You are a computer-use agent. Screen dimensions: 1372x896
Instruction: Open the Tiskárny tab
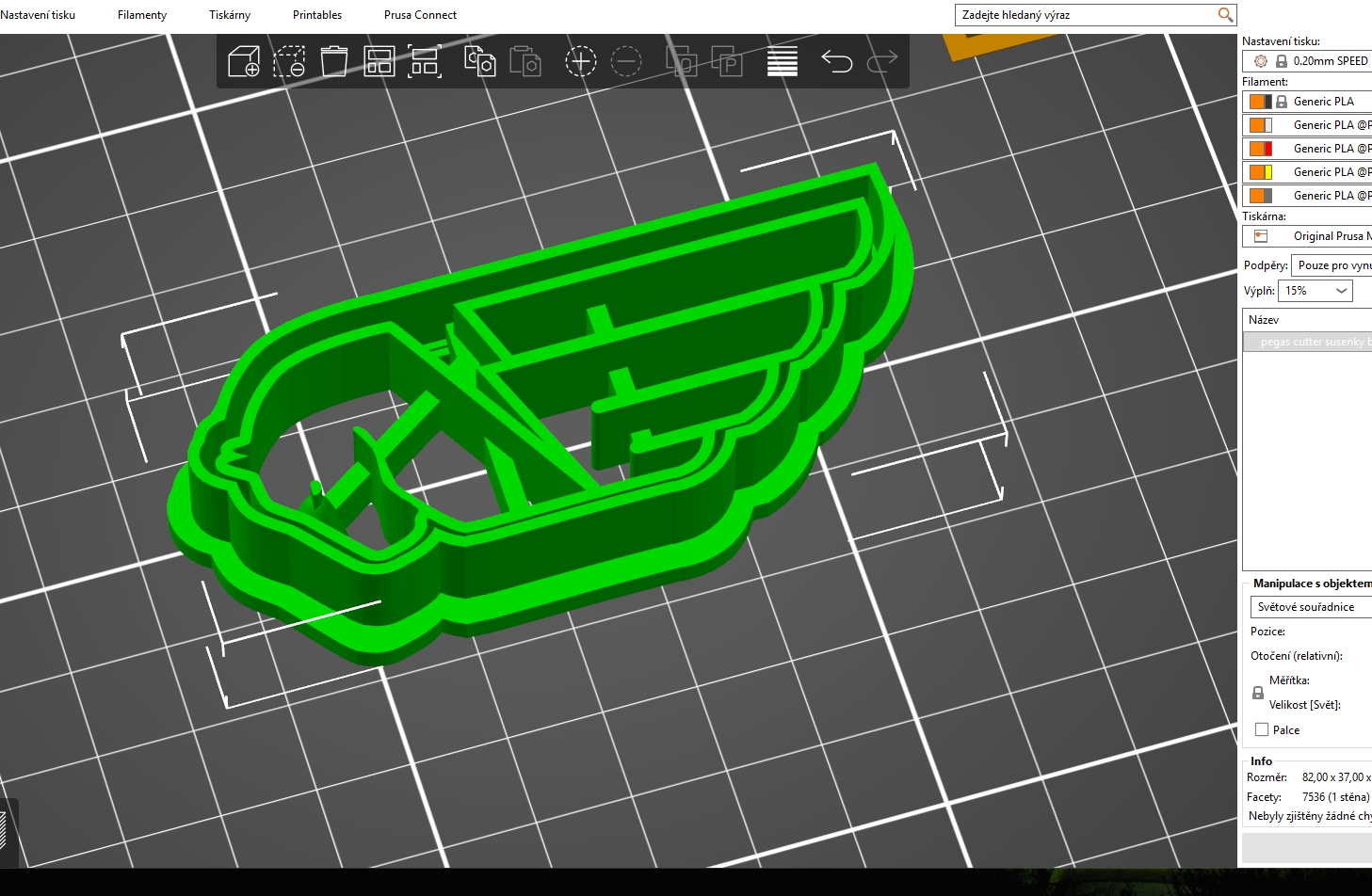230,15
